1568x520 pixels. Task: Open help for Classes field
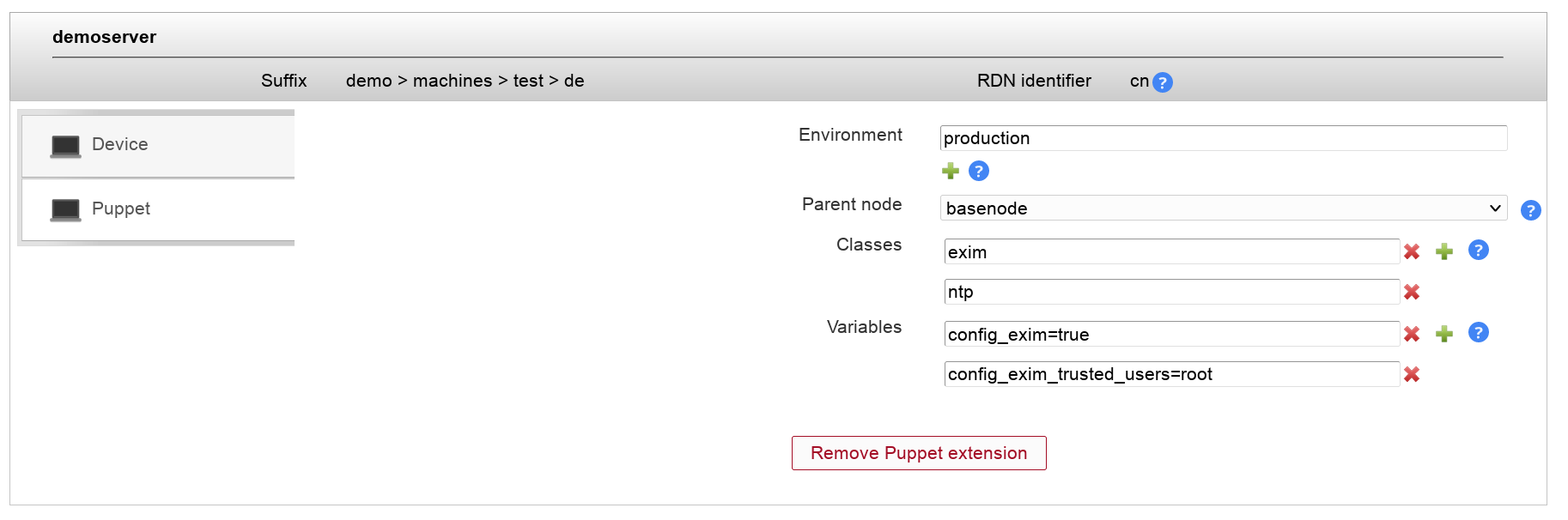coord(1478,251)
